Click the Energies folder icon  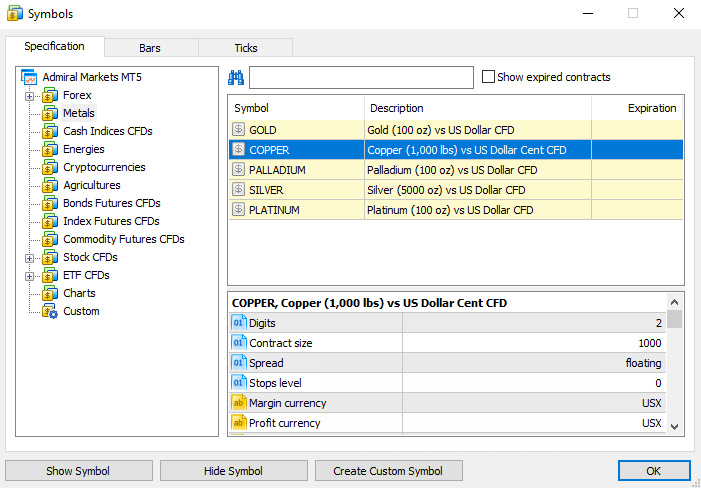[x=50, y=149]
